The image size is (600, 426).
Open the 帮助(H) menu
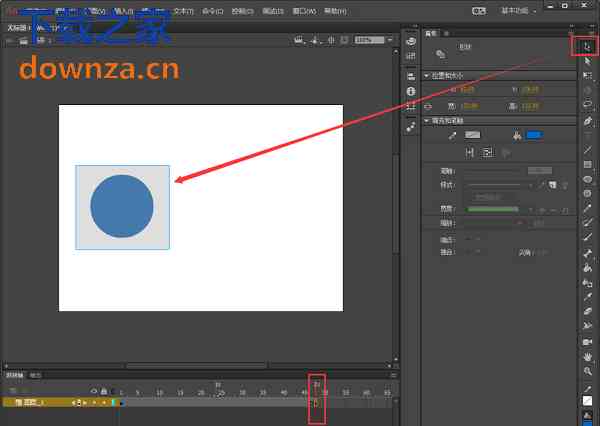tap(335, 11)
